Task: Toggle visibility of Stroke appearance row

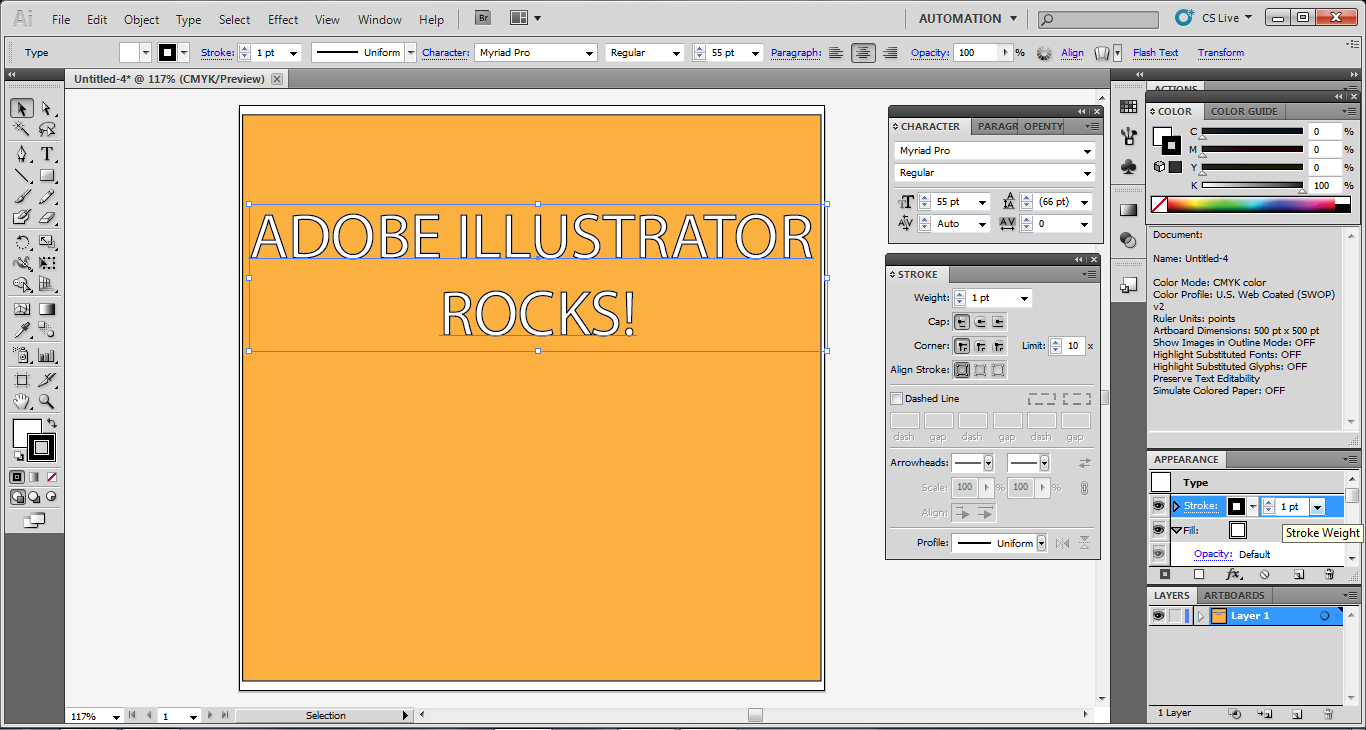Action: (1159, 506)
